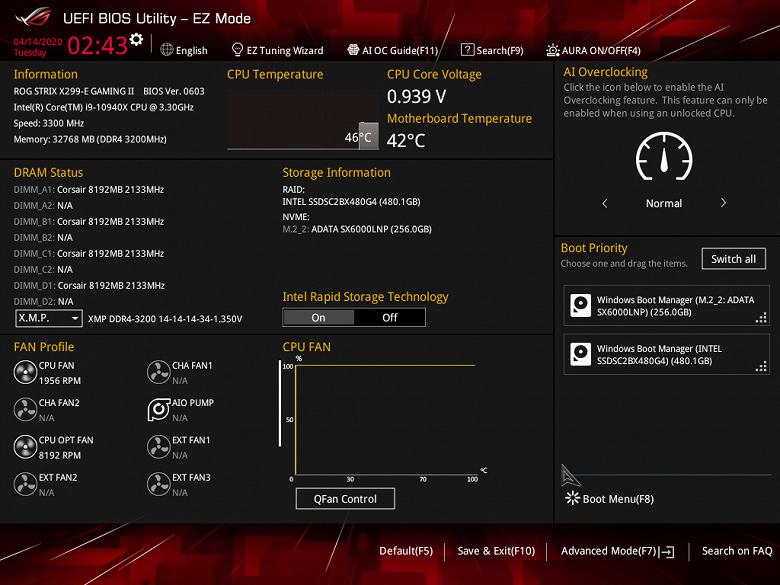Click the 0.939 V core voltage value
This screenshot has width=780, height=585.
(x=416, y=97)
